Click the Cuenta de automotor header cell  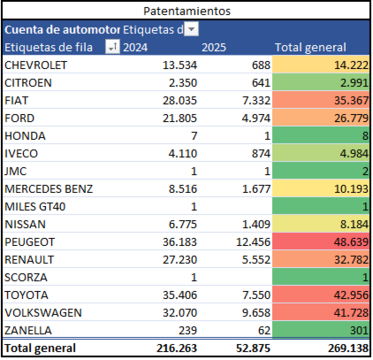point(62,30)
